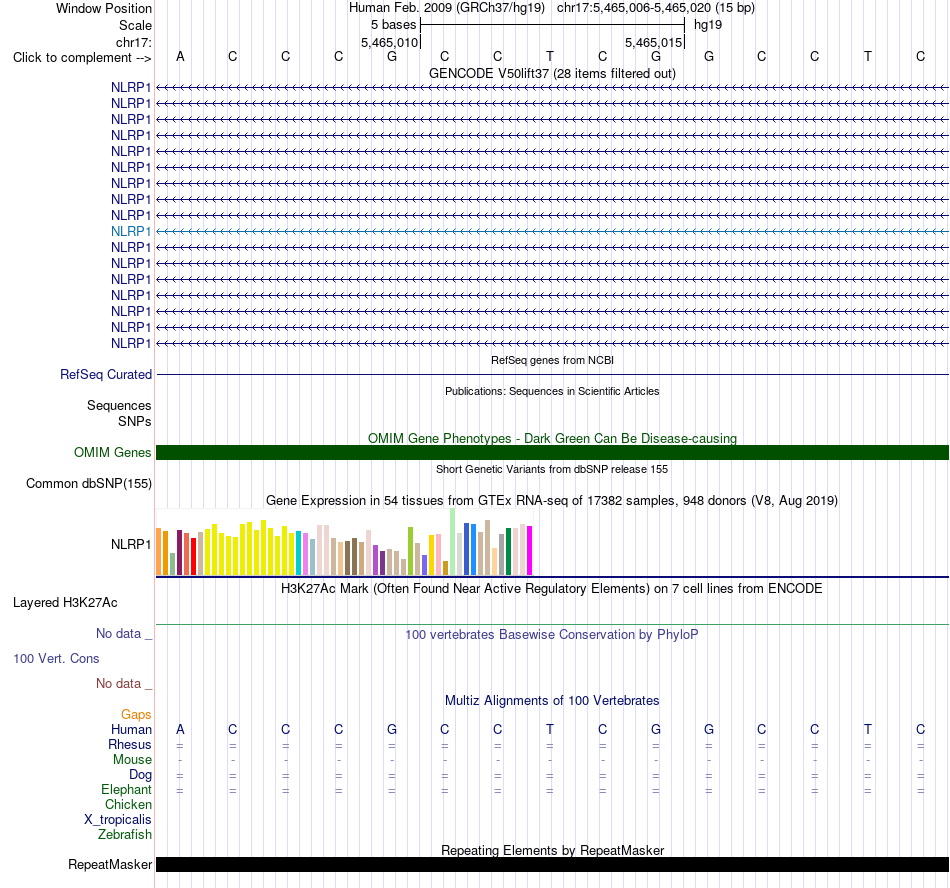Click the tallest light-green GTEx expression bar
The image size is (950, 888).
pos(453,542)
